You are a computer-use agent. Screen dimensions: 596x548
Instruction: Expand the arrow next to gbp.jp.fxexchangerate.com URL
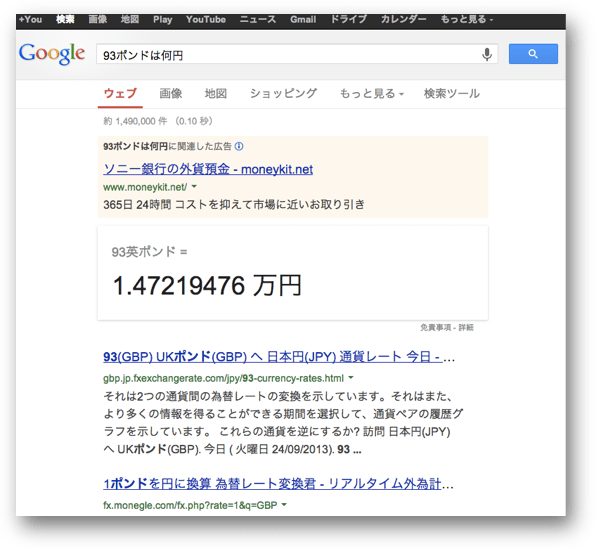coord(351,378)
